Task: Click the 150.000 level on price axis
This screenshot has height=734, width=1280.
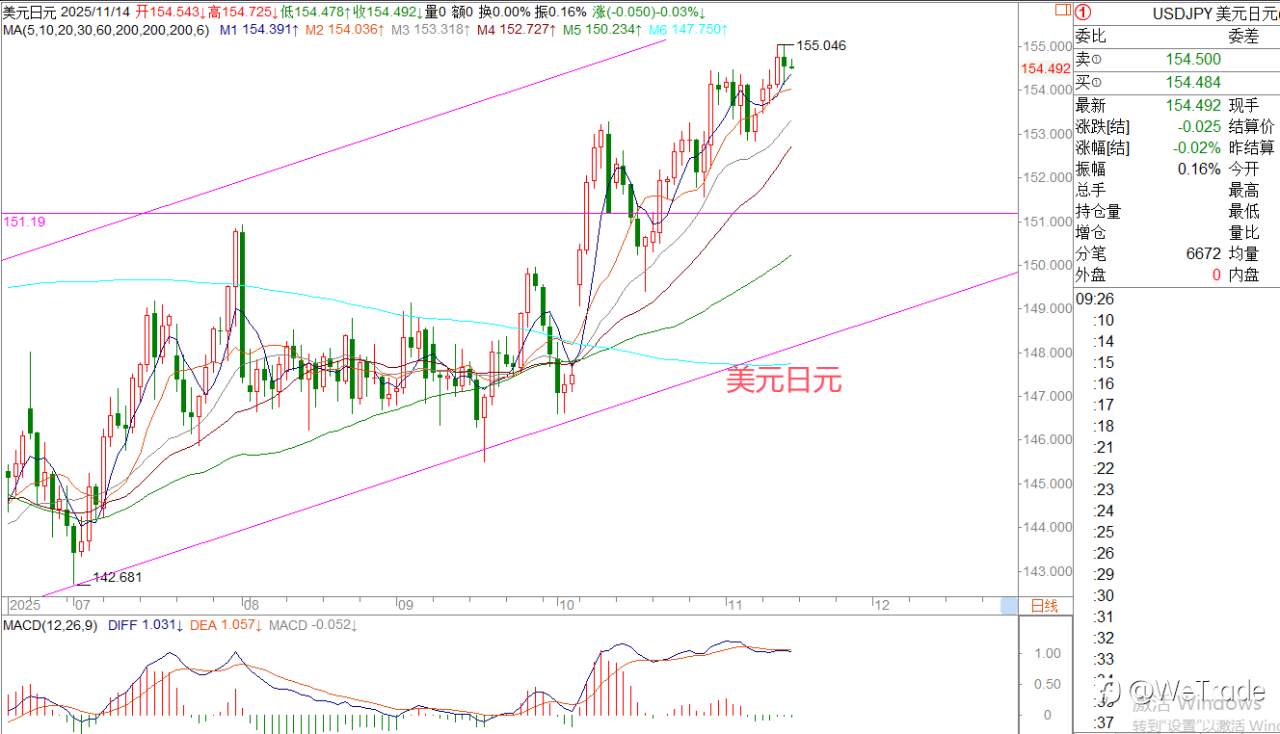Action: click(1046, 265)
